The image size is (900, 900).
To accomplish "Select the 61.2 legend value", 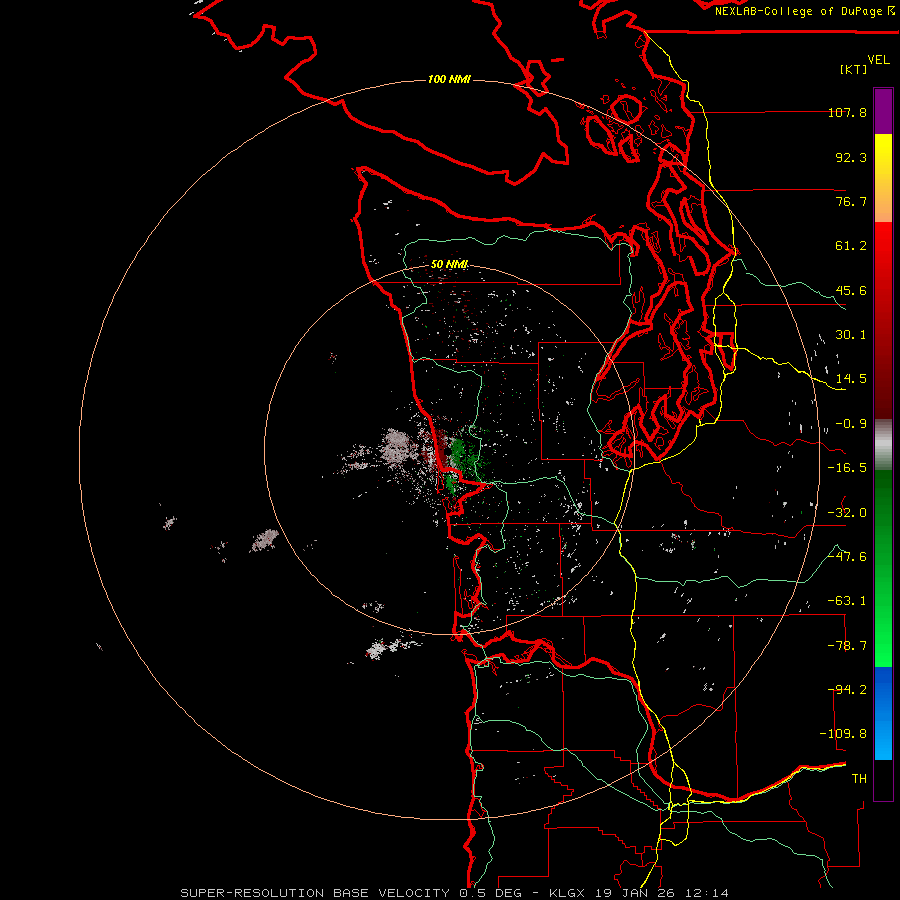I will click(851, 246).
